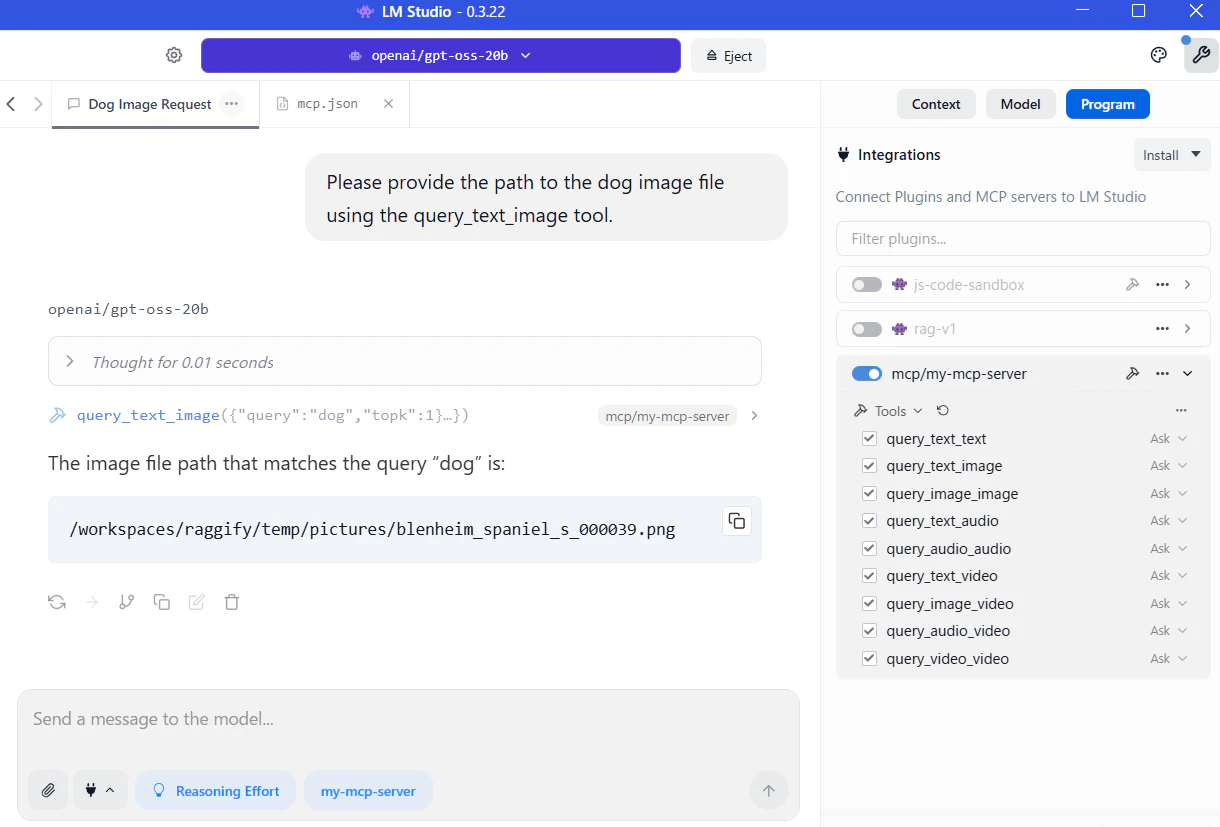Open Dog Image Request tab options menu
The image size is (1220, 827).
click(x=232, y=104)
